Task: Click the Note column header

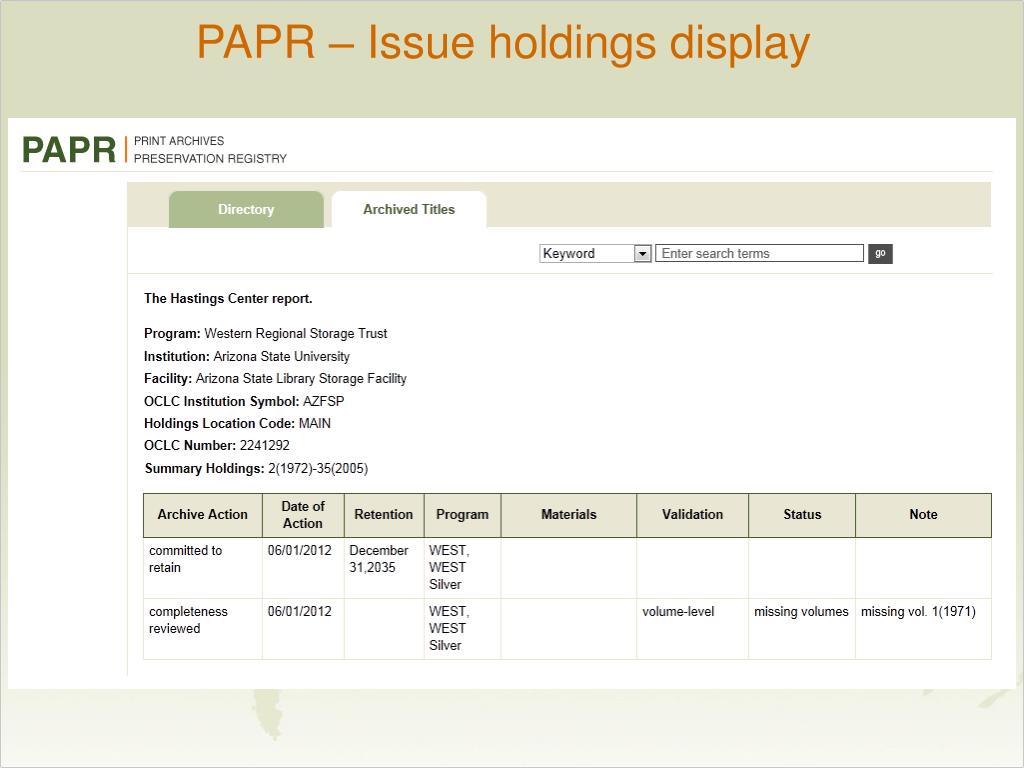Action: [x=923, y=515]
